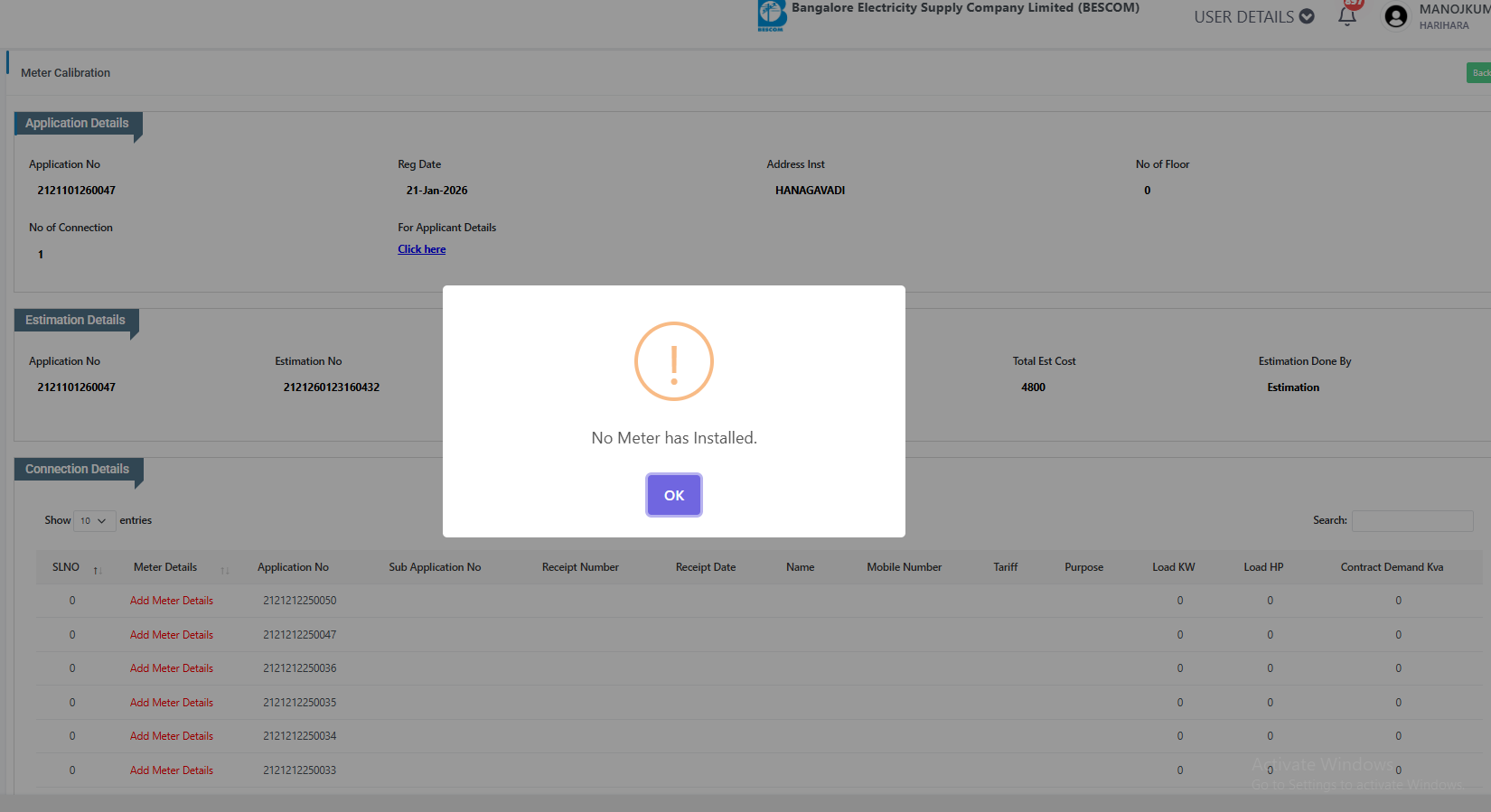Click the green Back button
This screenshot has height=812, width=1491.
(1478, 73)
